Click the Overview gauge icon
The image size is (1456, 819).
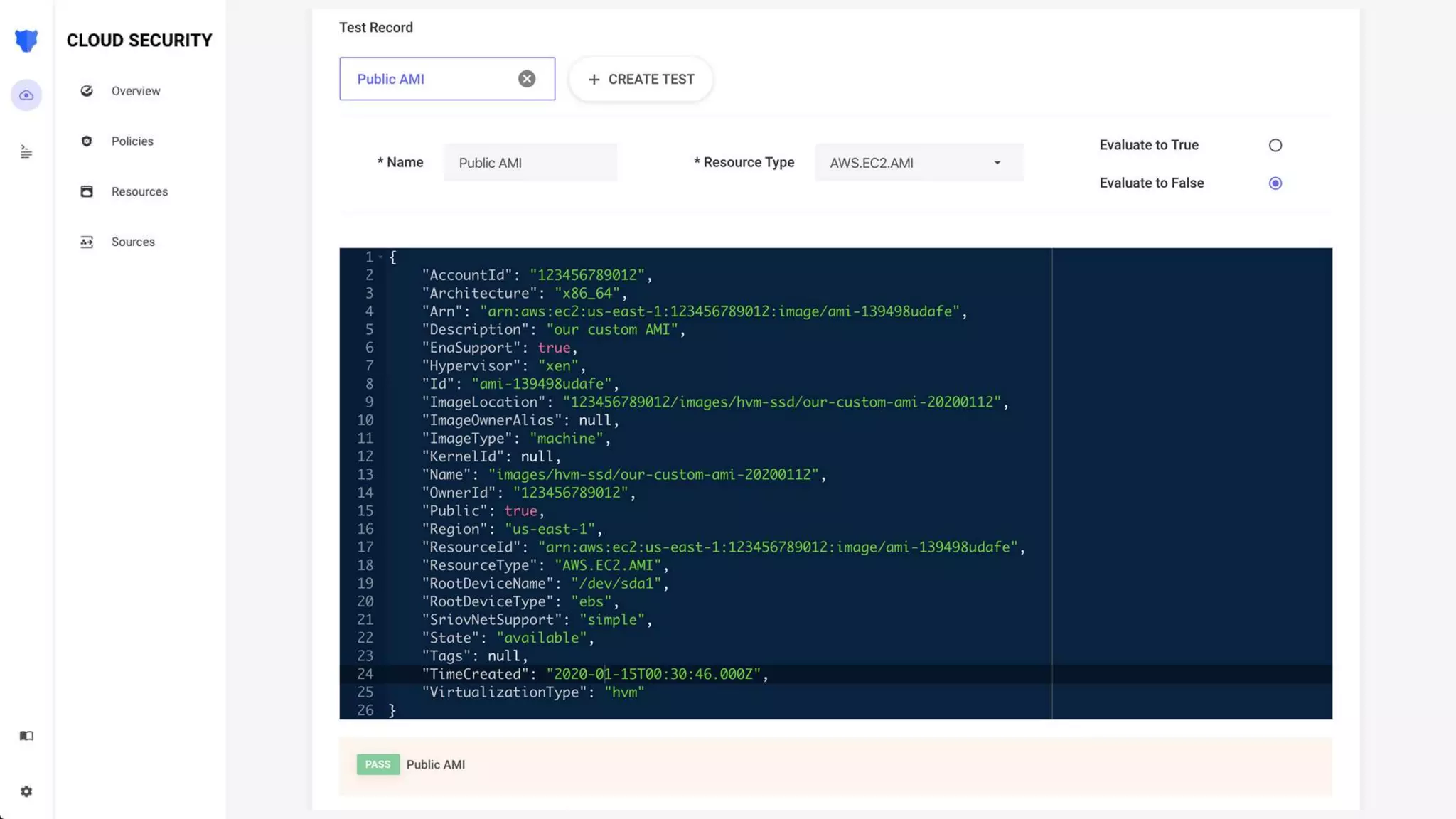tap(87, 91)
